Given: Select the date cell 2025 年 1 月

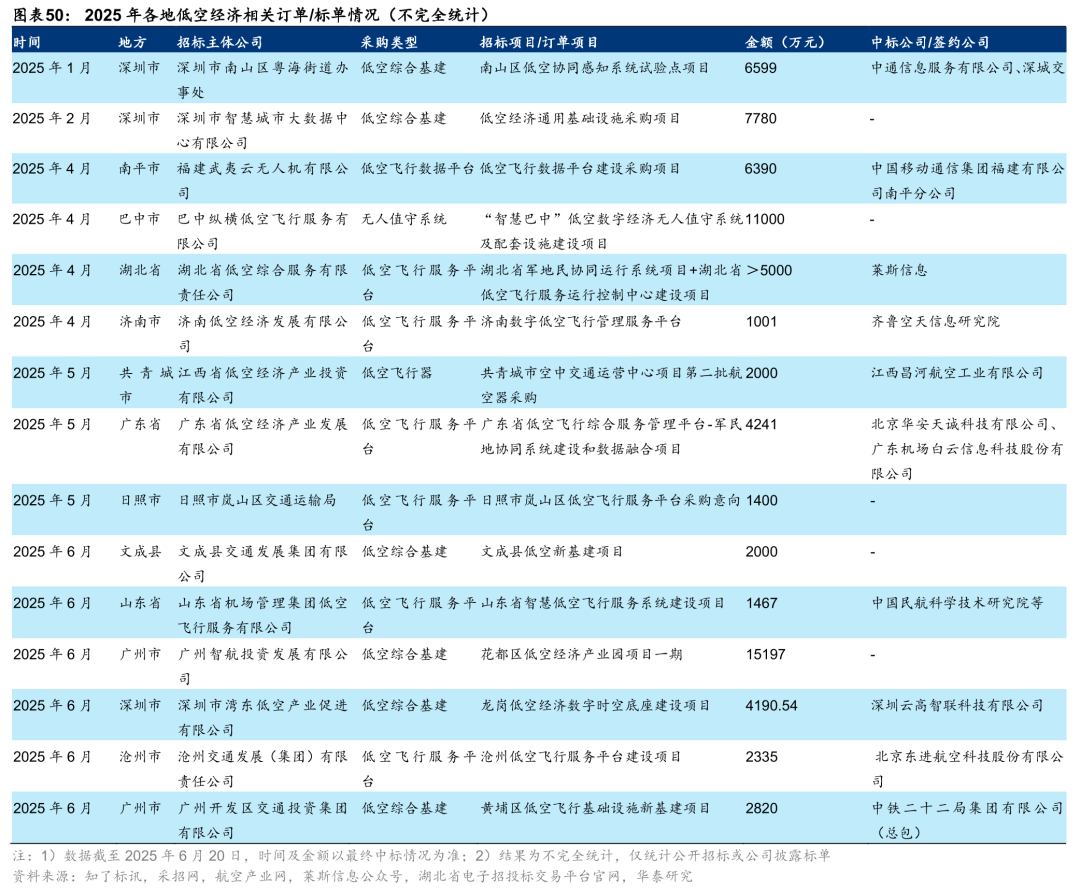Looking at the screenshot, I should (52, 68).
